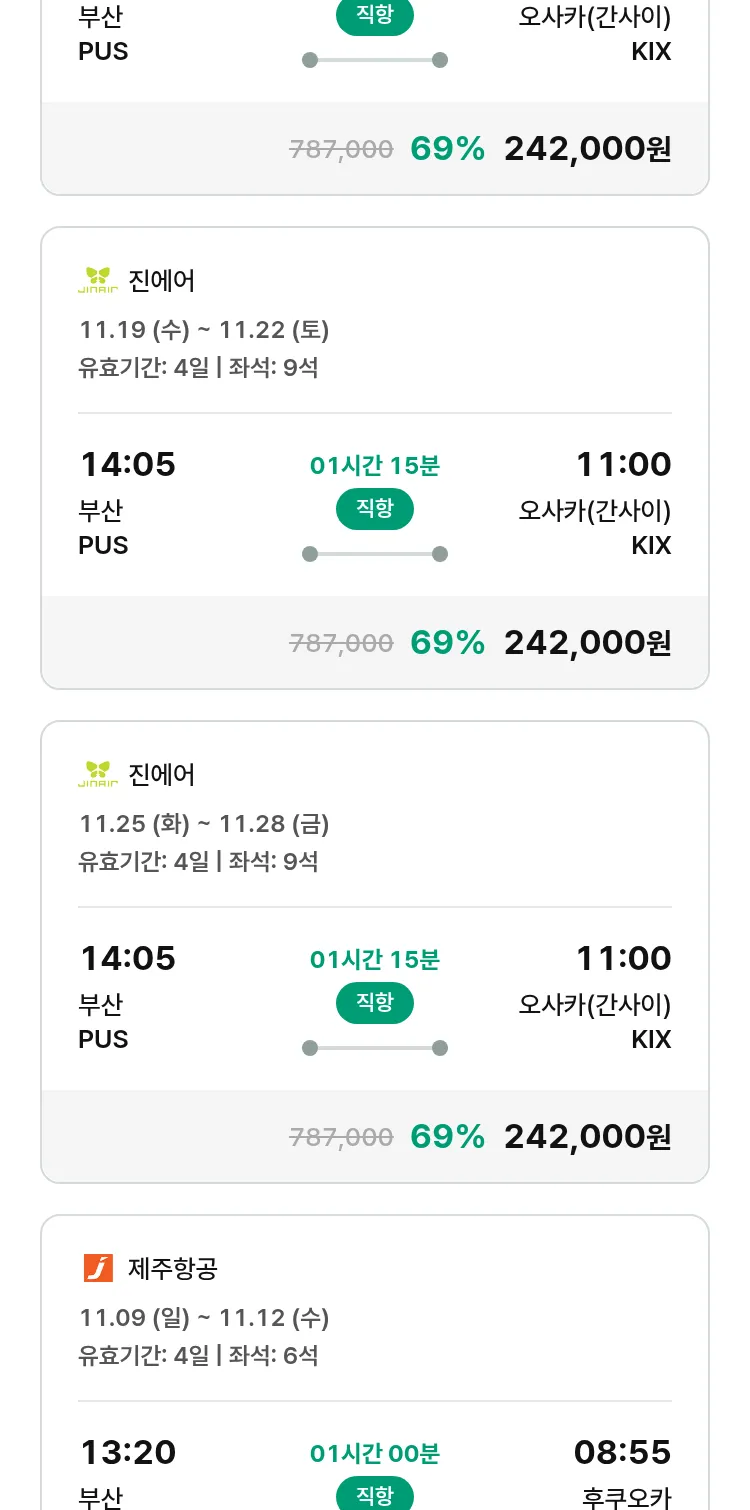Tap the 직항 badge on the 11.19 flight
The height and width of the screenshot is (1510, 750).
375,509
